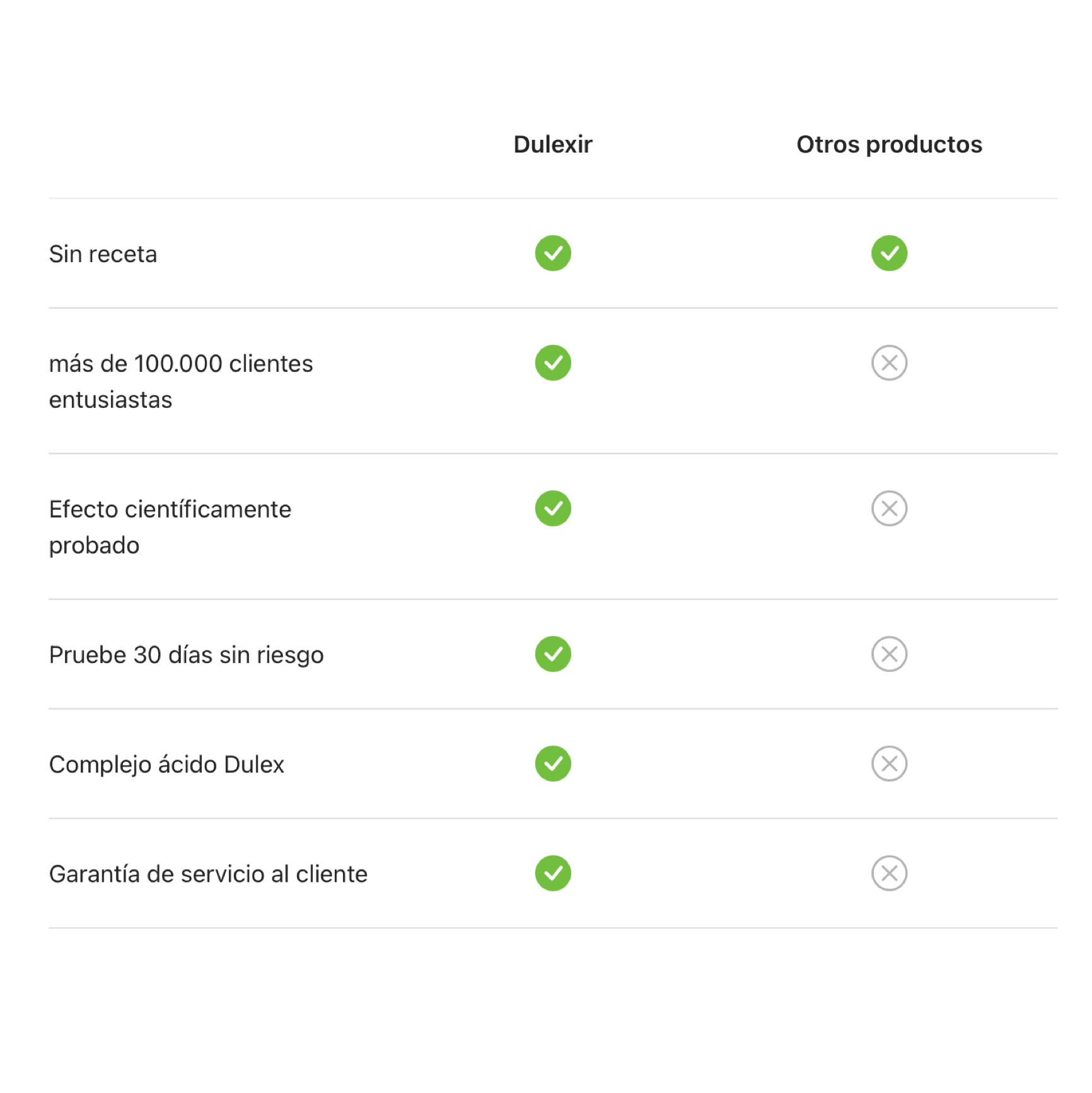
Task: Click the más de 100.000 clientes entusiastas text
Action: [181, 381]
